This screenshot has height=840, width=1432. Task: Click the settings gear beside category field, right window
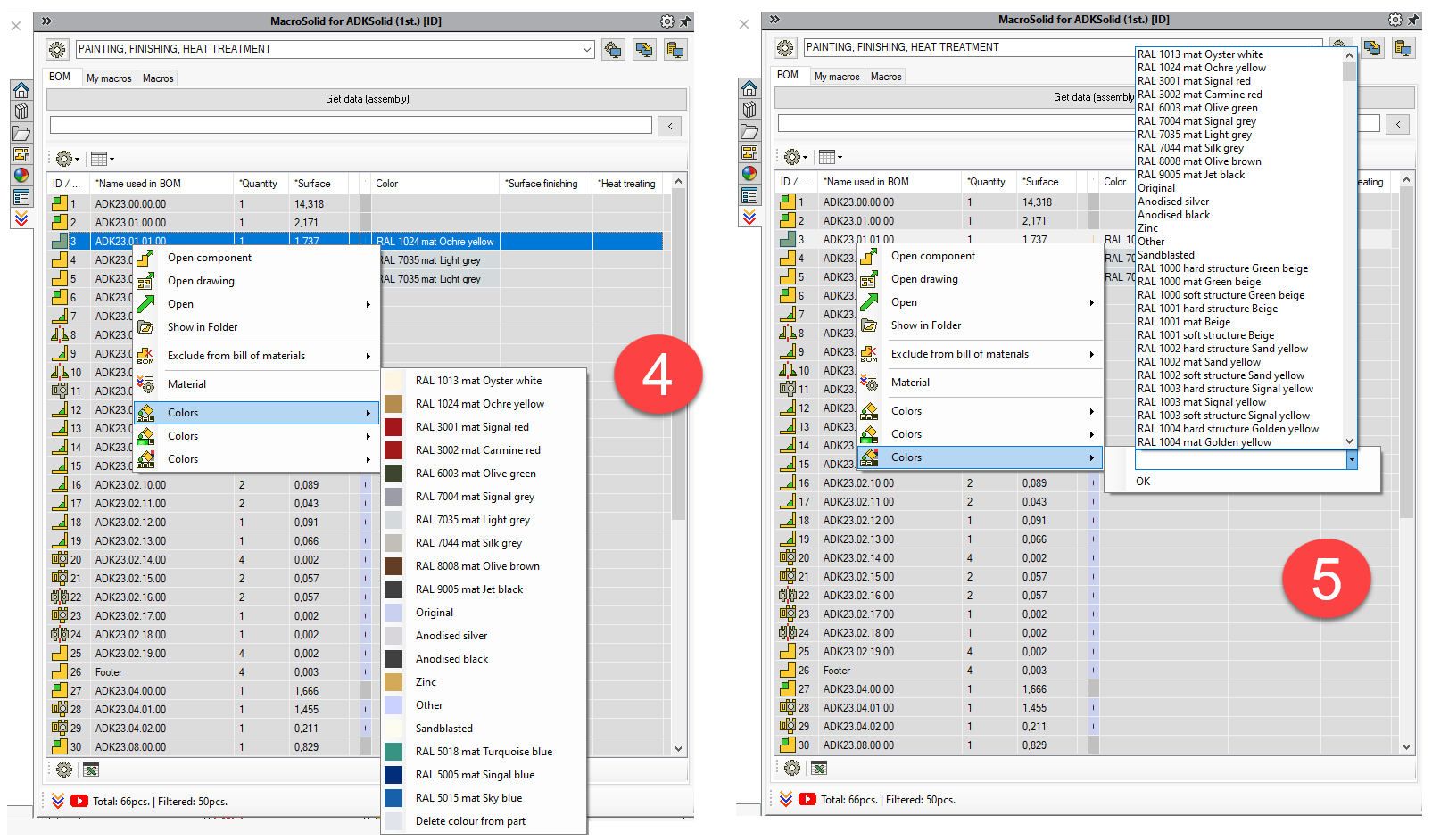pos(785,47)
